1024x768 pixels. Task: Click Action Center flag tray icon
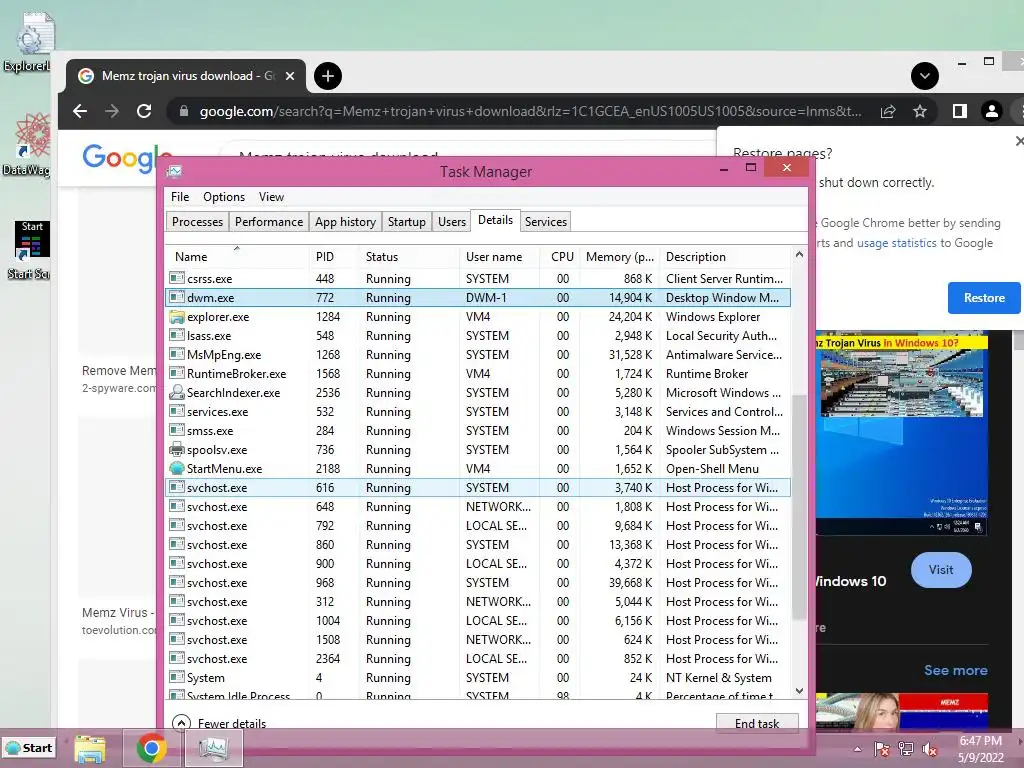click(882, 749)
